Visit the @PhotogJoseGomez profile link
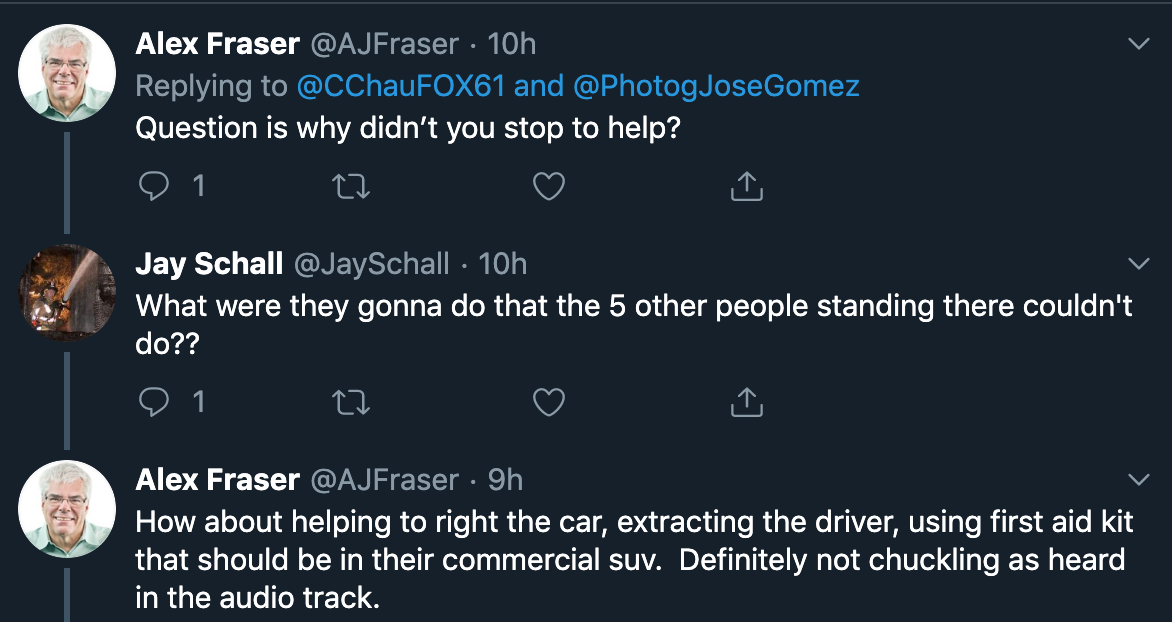 [716, 86]
